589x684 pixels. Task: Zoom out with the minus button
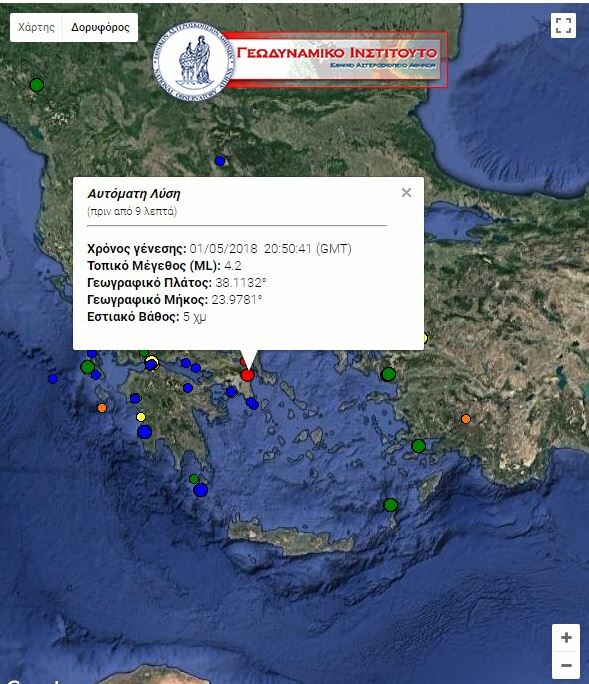[x=566, y=665]
